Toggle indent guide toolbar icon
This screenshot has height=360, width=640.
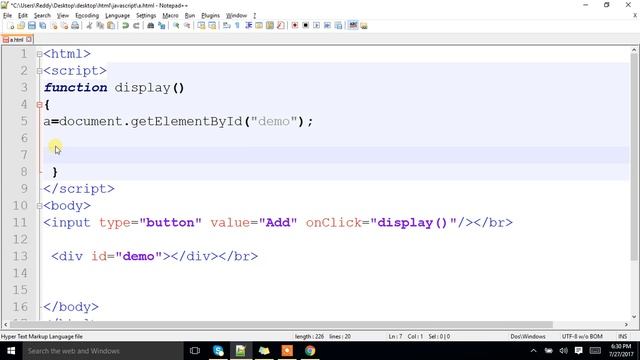[249, 26]
